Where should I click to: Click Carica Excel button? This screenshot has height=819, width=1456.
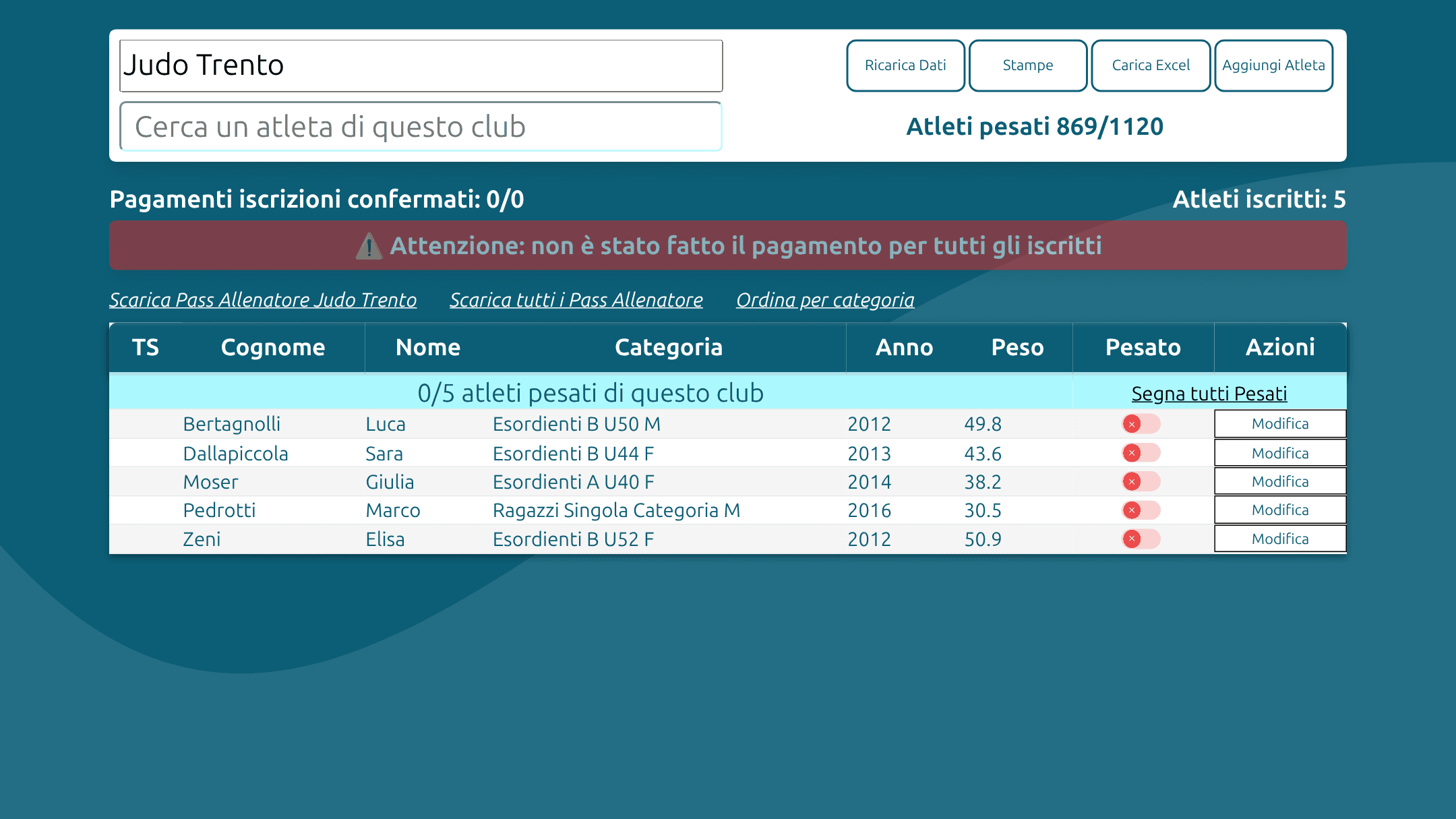(1151, 65)
